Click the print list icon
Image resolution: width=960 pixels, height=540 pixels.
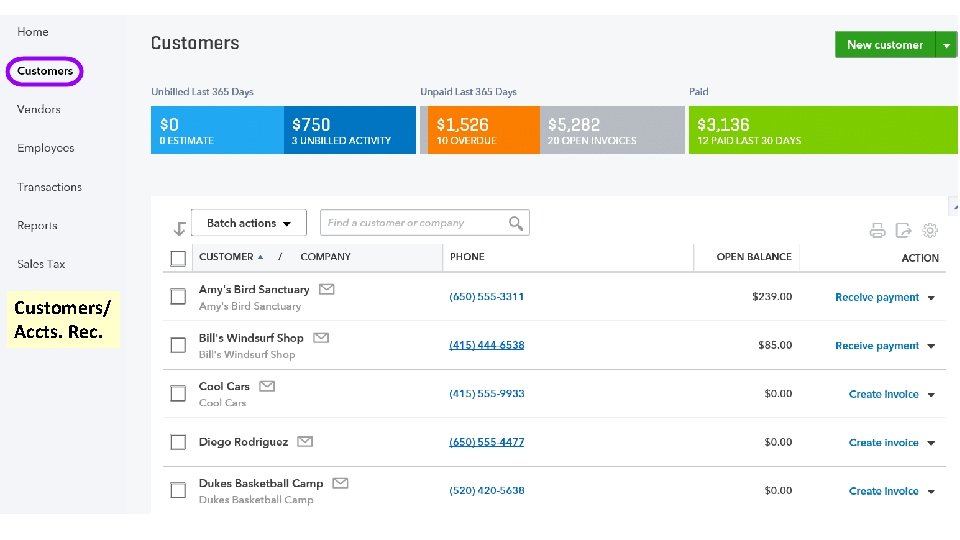click(x=877, y=230)
